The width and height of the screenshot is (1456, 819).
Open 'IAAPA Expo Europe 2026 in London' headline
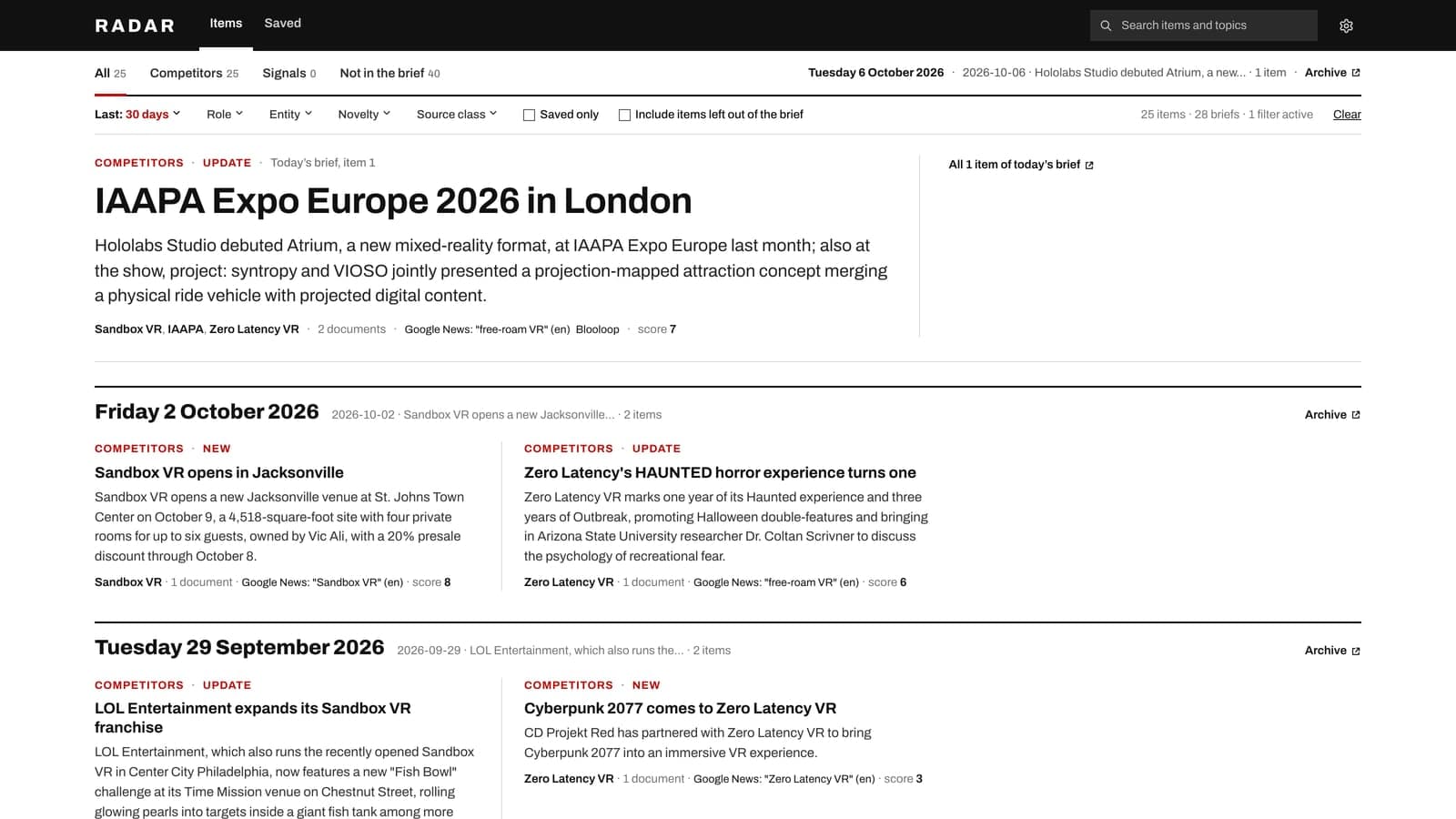[393, 201]
